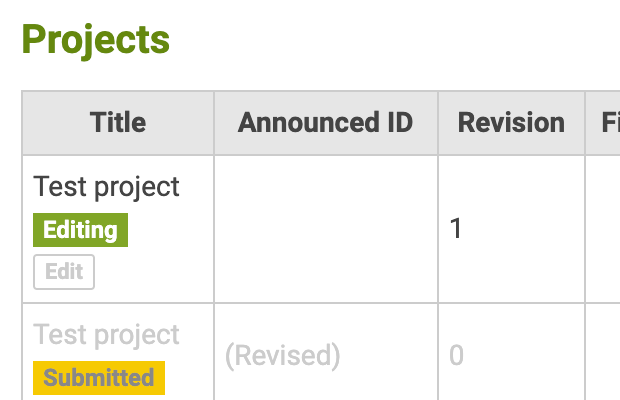Click the revision number 0 cell
This screenshot has height=400, width=620.
coord(456,355)
